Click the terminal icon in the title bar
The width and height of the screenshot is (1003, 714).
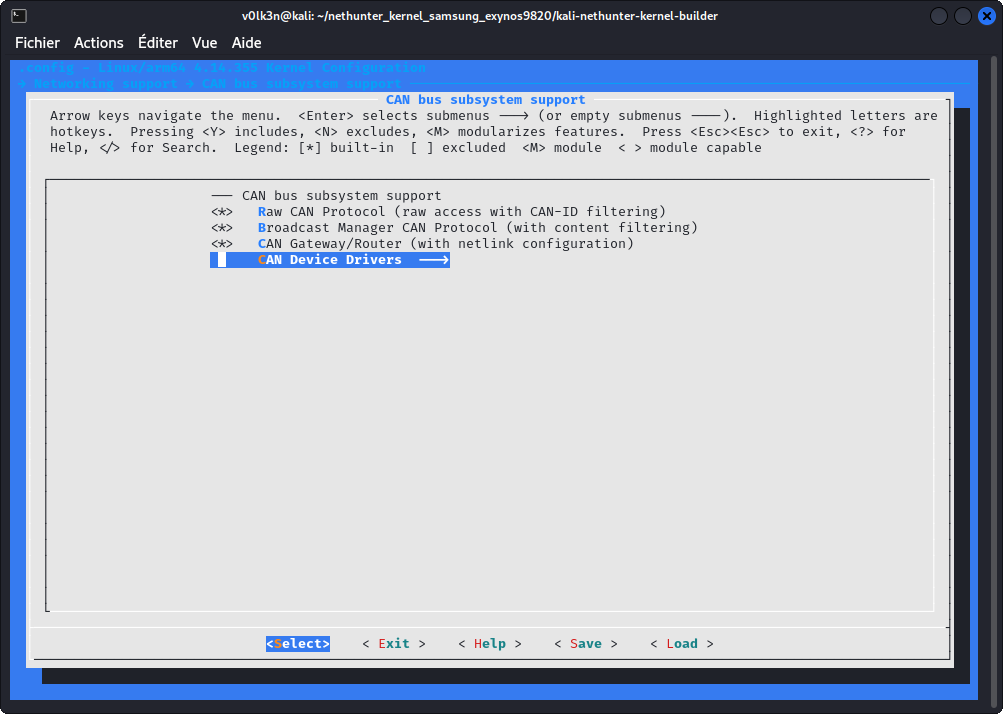[x=19, y=16]
